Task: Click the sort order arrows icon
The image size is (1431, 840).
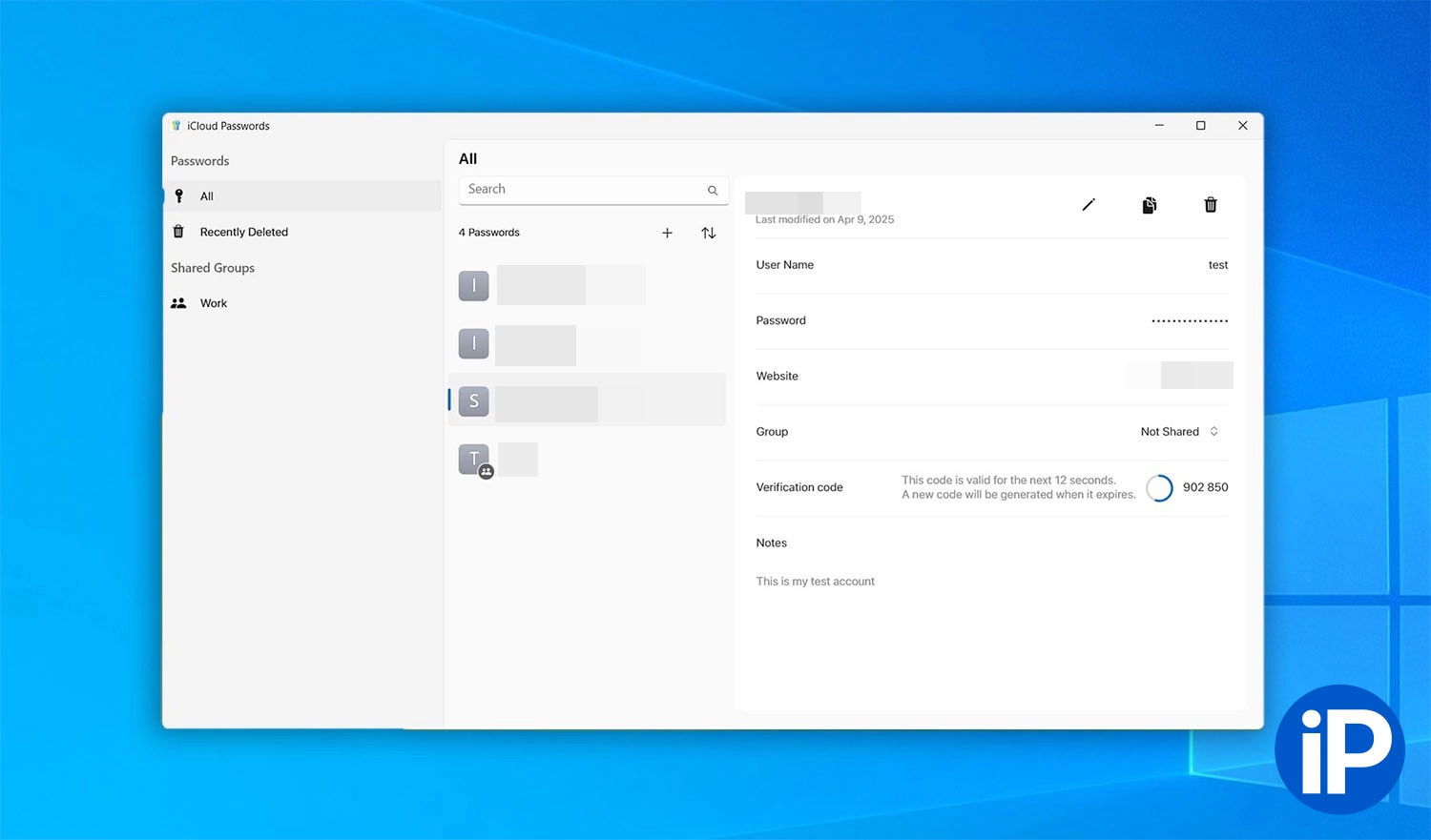Action: tap(708, 233)
